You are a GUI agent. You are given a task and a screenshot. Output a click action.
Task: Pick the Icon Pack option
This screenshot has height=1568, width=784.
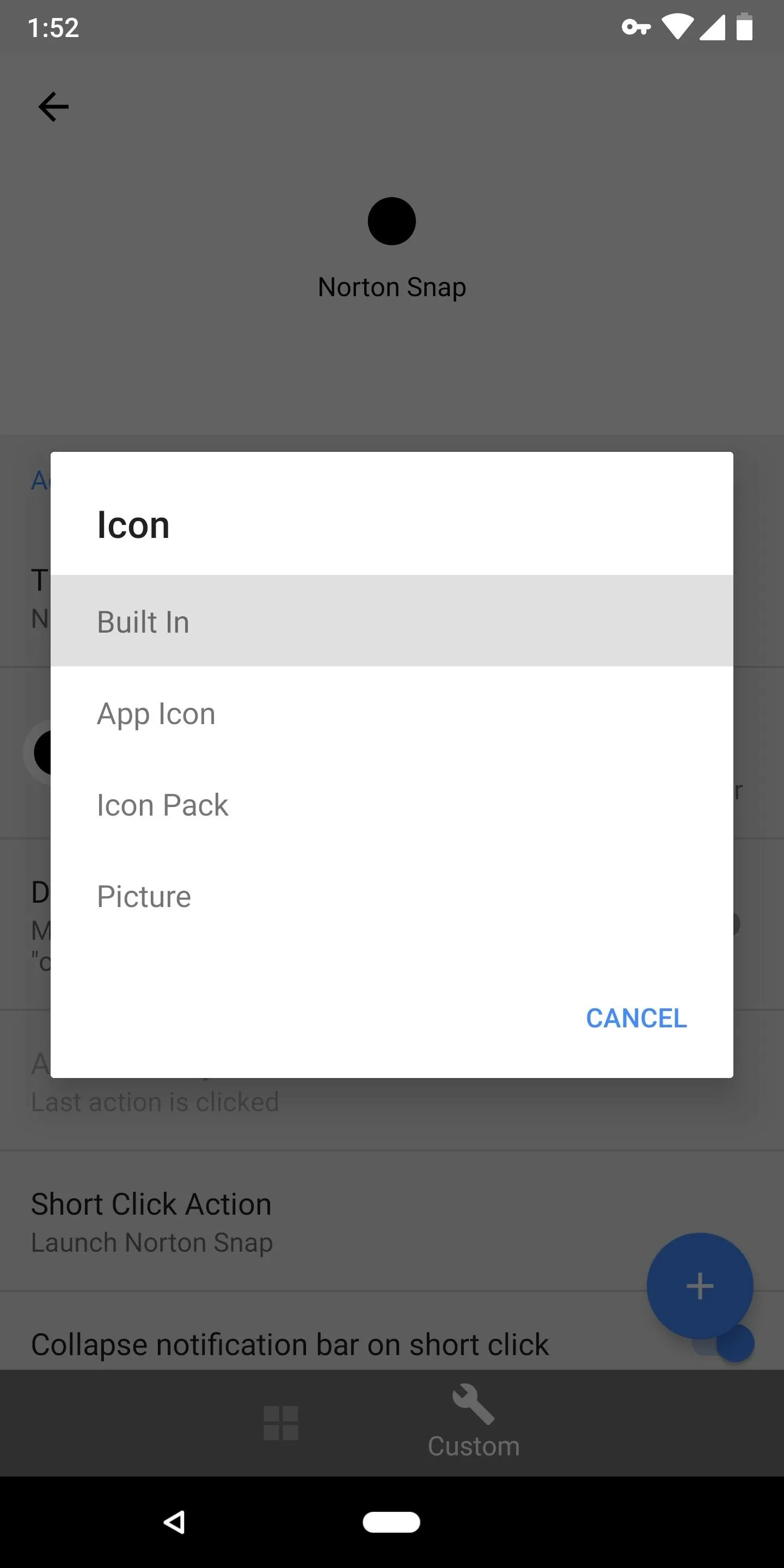pyautogui.click(x=391, y=805)
